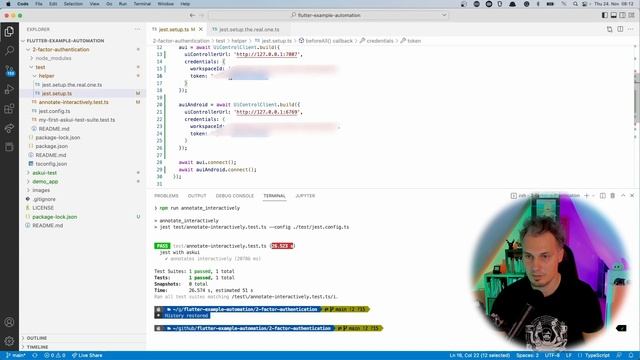Open the editor more actions ellipsis
Image resolution: width=640 pixels, height=360 pixels.
tap(631, 29)
